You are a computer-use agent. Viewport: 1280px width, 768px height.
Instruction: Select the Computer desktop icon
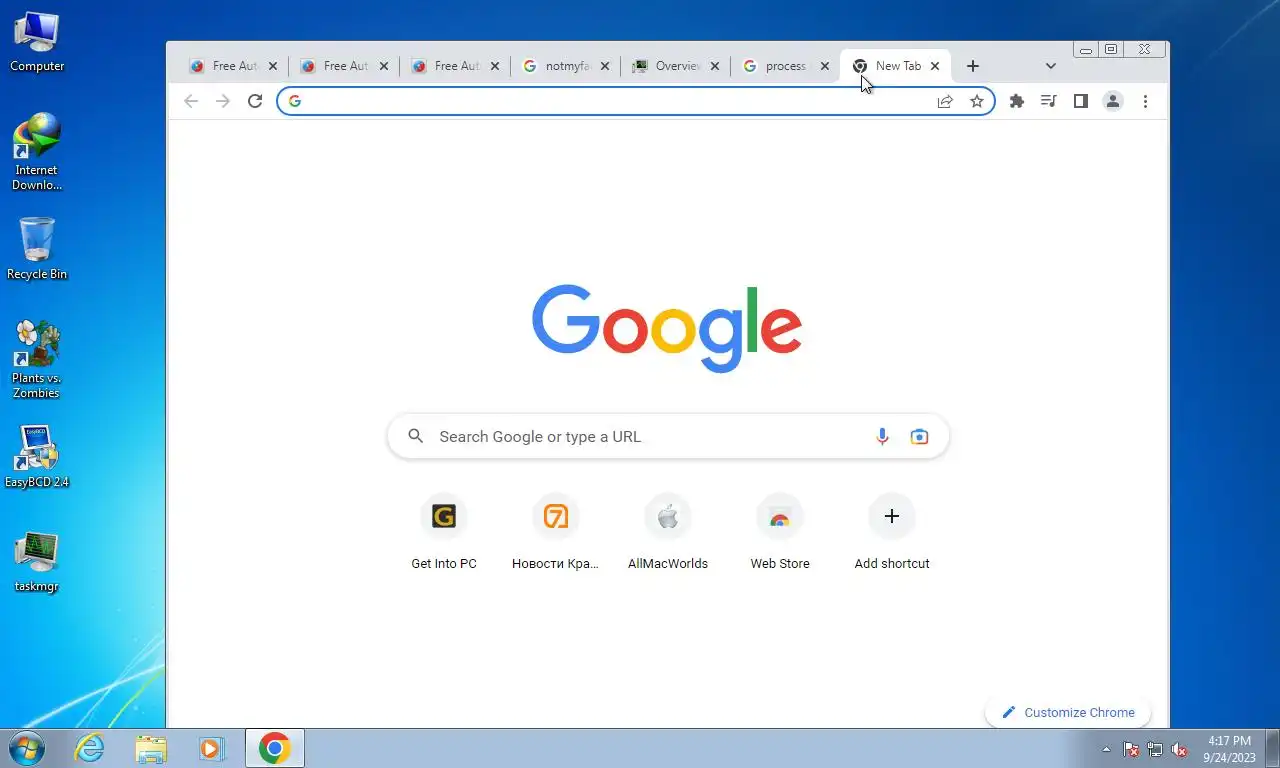click(37, 42)
